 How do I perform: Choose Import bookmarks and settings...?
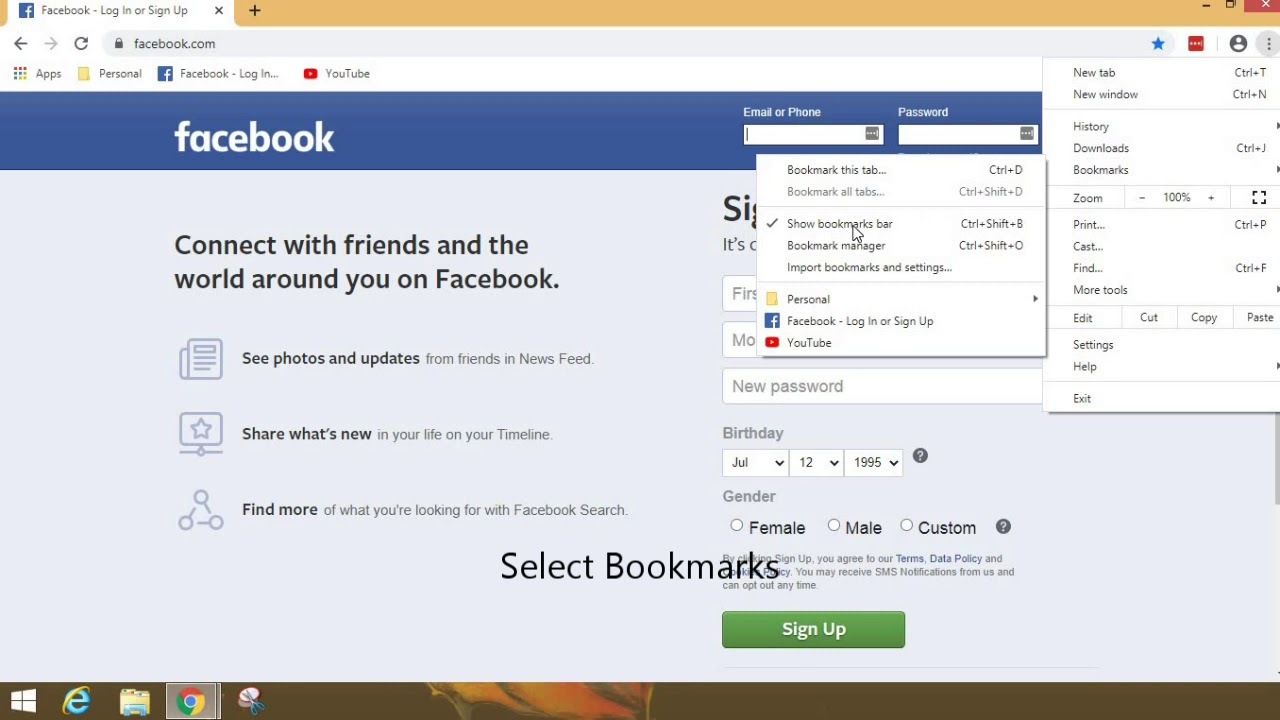tap(900, 268)
